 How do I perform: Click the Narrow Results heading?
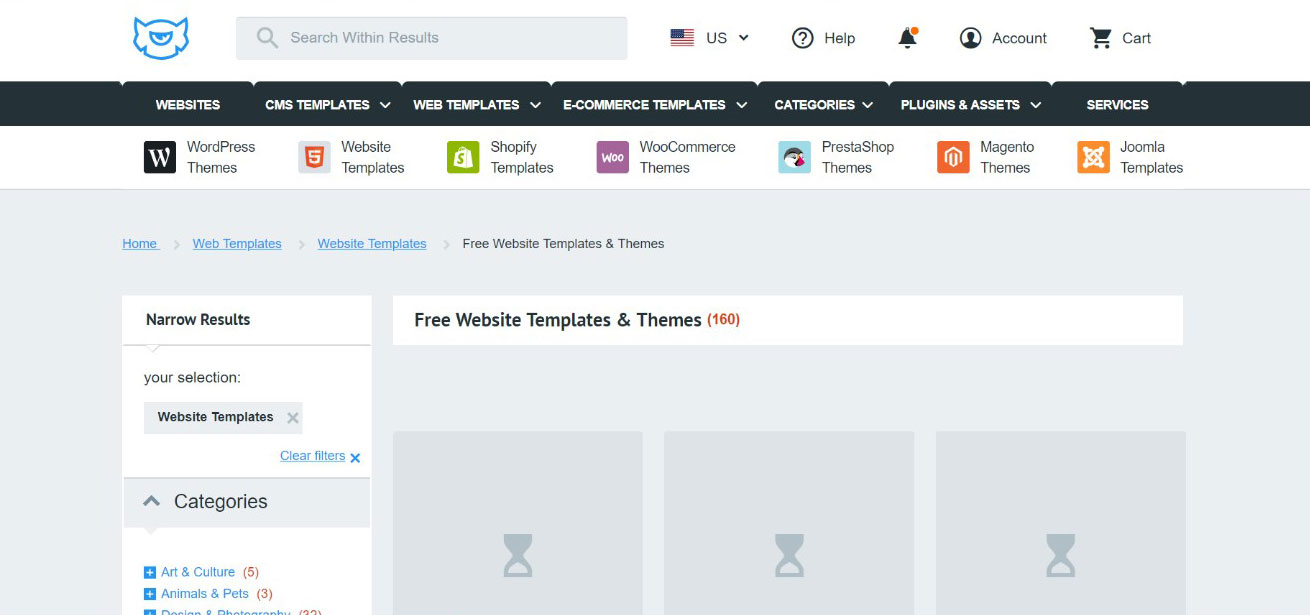[198, 320]
